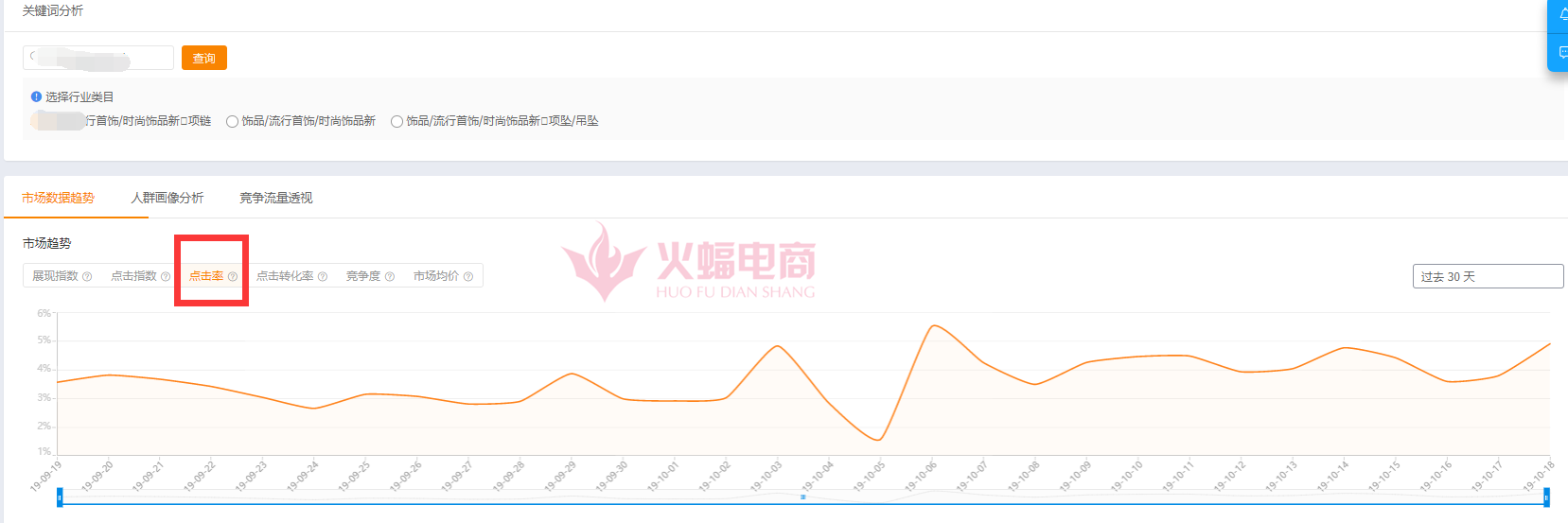Select radio category ending with 项坠/吊坠
The width and height of the screenshot is (1568, 523).
point(396,122)
